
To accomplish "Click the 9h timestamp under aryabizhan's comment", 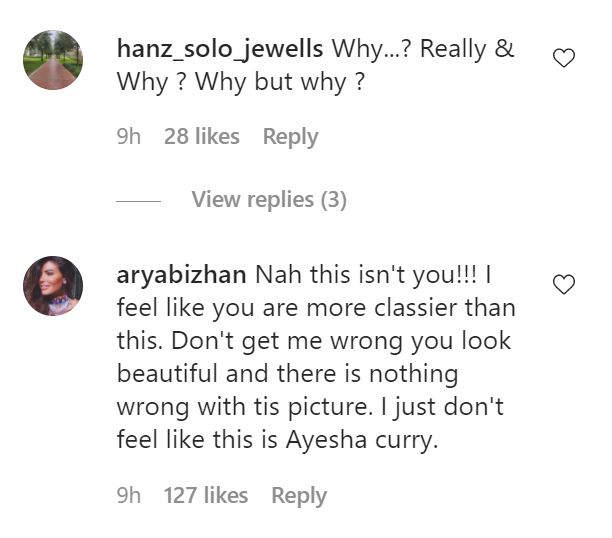I will (129, 495).
